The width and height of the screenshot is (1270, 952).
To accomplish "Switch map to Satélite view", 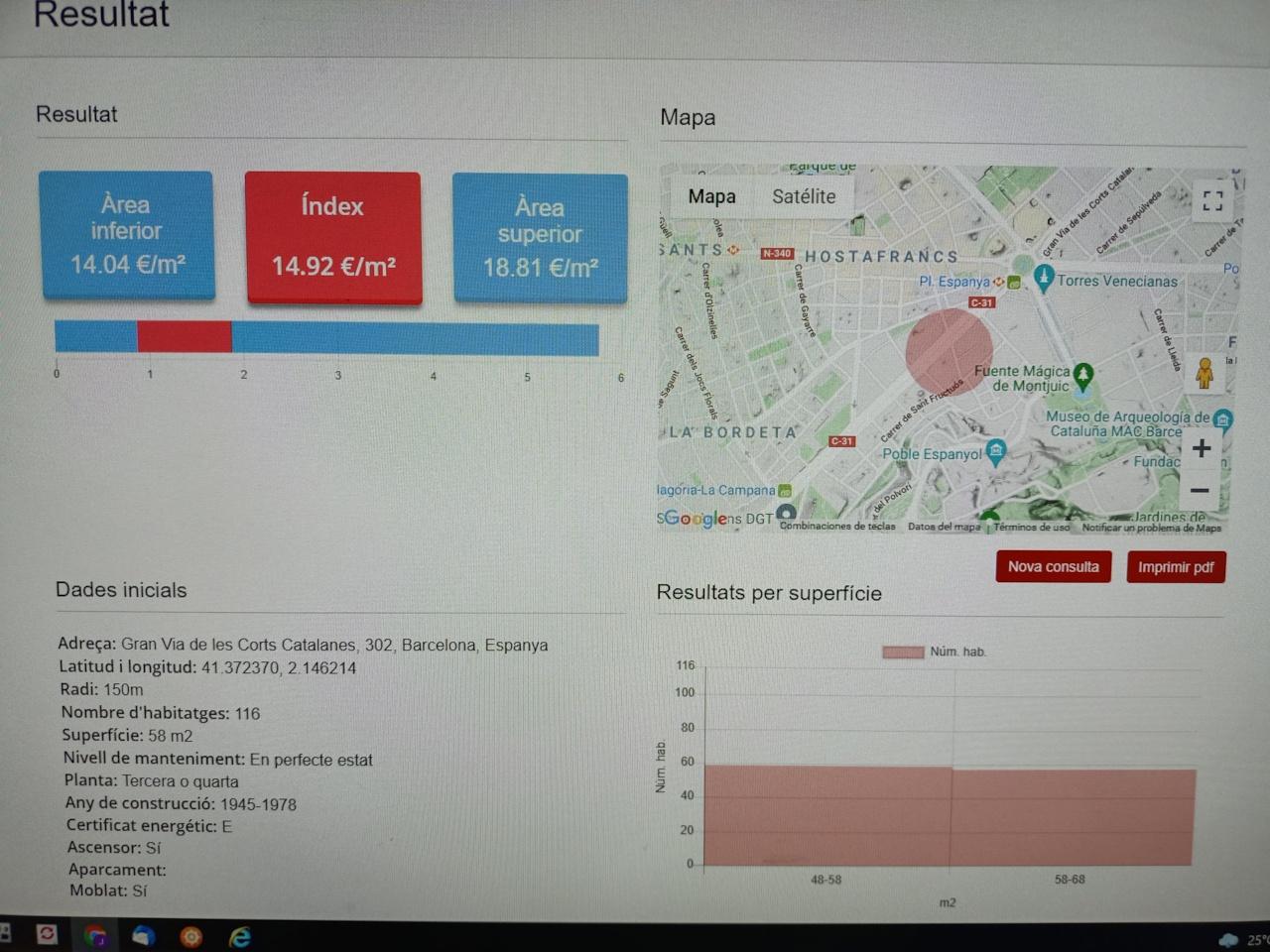I will (804, 196).
